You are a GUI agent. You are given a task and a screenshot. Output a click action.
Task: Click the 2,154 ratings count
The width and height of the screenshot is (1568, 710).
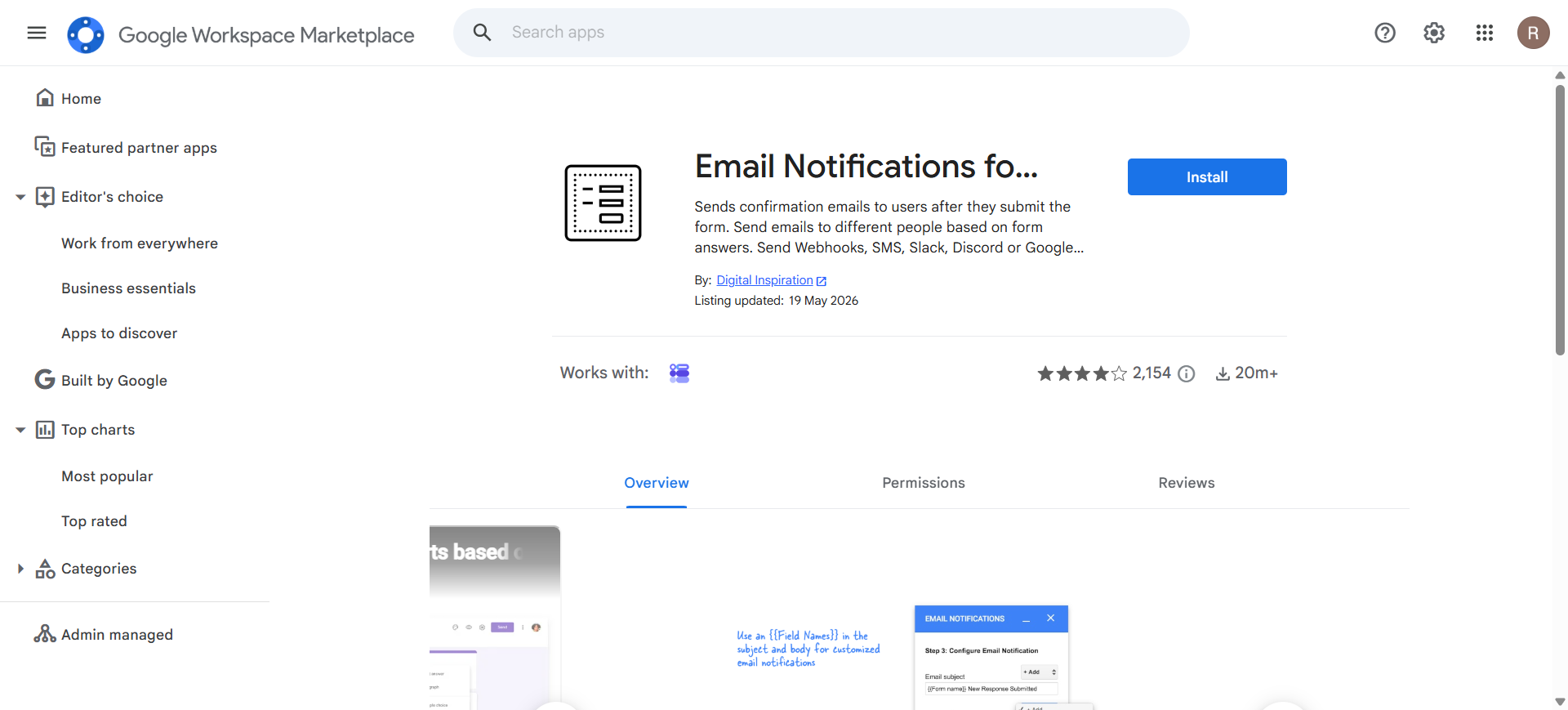coord(1151,373)
